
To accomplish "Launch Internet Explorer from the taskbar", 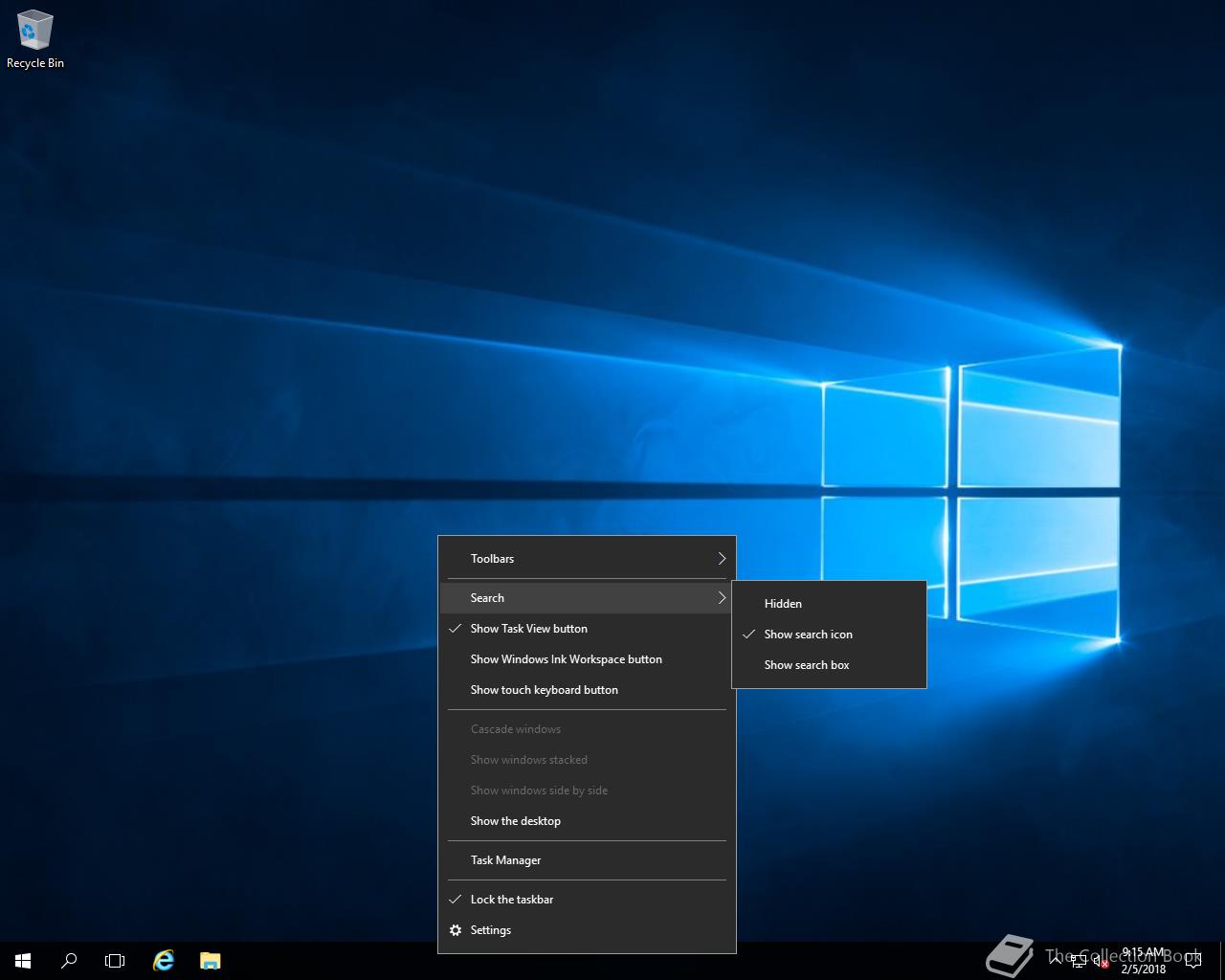I will (x=164, y=960).
